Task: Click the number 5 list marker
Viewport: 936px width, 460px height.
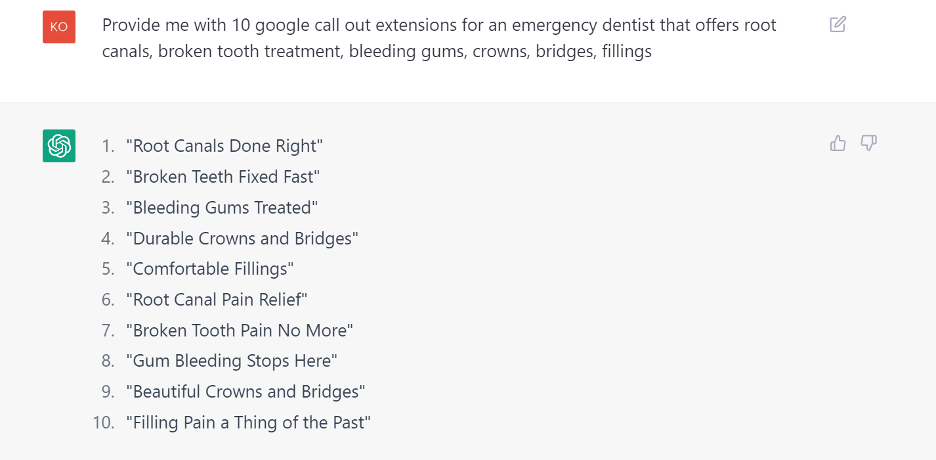Action: [108, 269]
